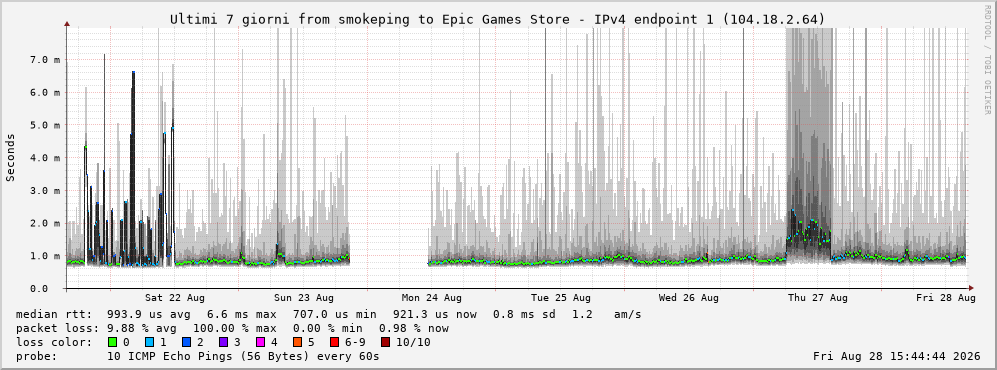997x370 pixels.
Task: Click the RRDTOOL / TOBI OETIKER watermark
Action: tap(987, 60)
